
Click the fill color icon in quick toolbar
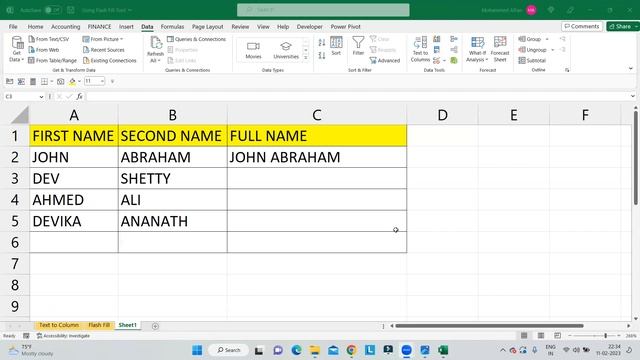[72, 82]
